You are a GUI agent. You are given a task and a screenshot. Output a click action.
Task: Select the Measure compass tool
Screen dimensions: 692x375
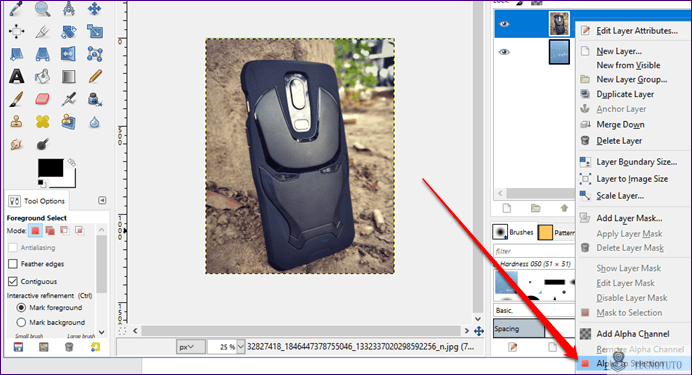pos(68,9)
